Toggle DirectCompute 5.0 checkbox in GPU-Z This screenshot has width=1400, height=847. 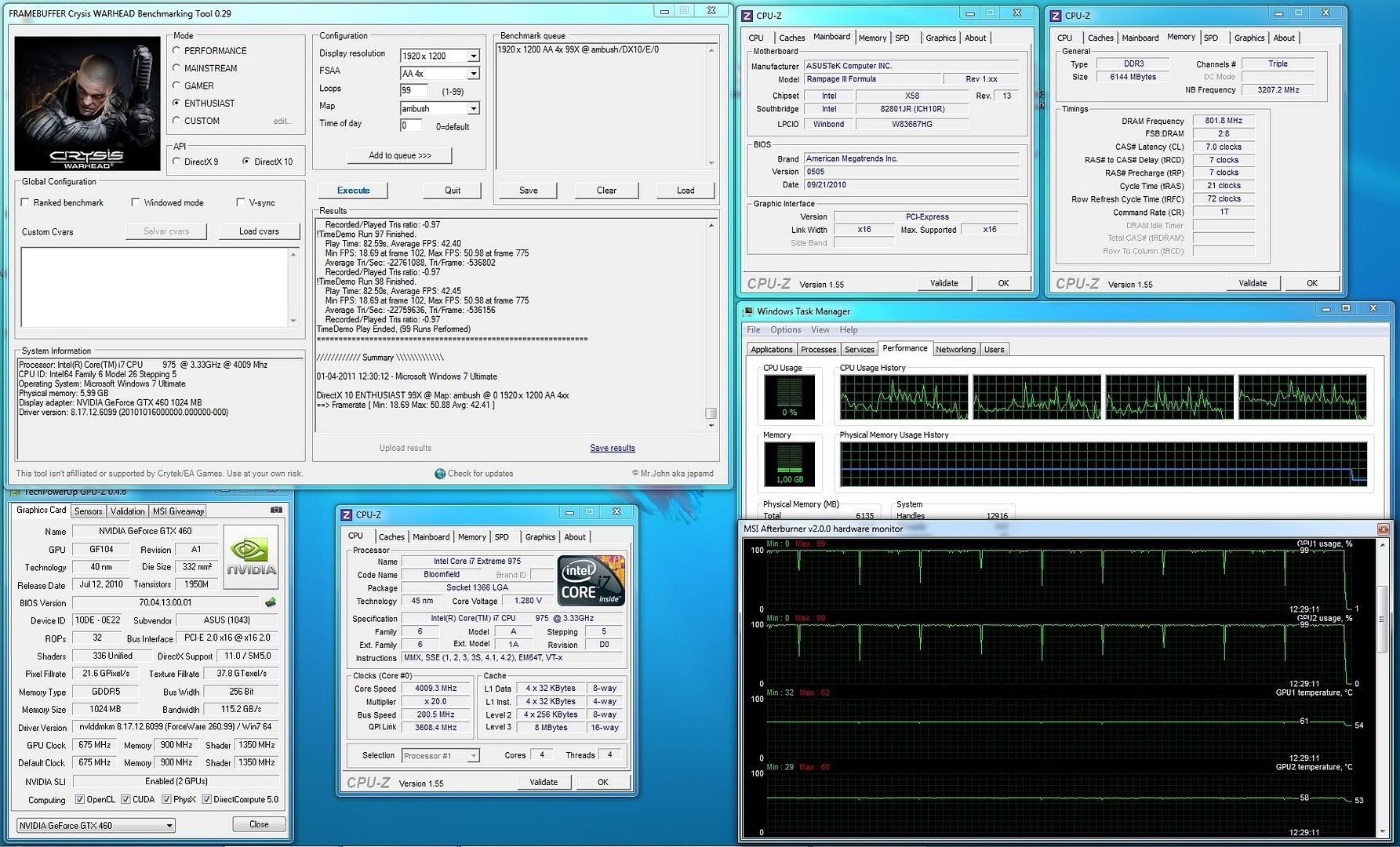click(x=206, y=800)
